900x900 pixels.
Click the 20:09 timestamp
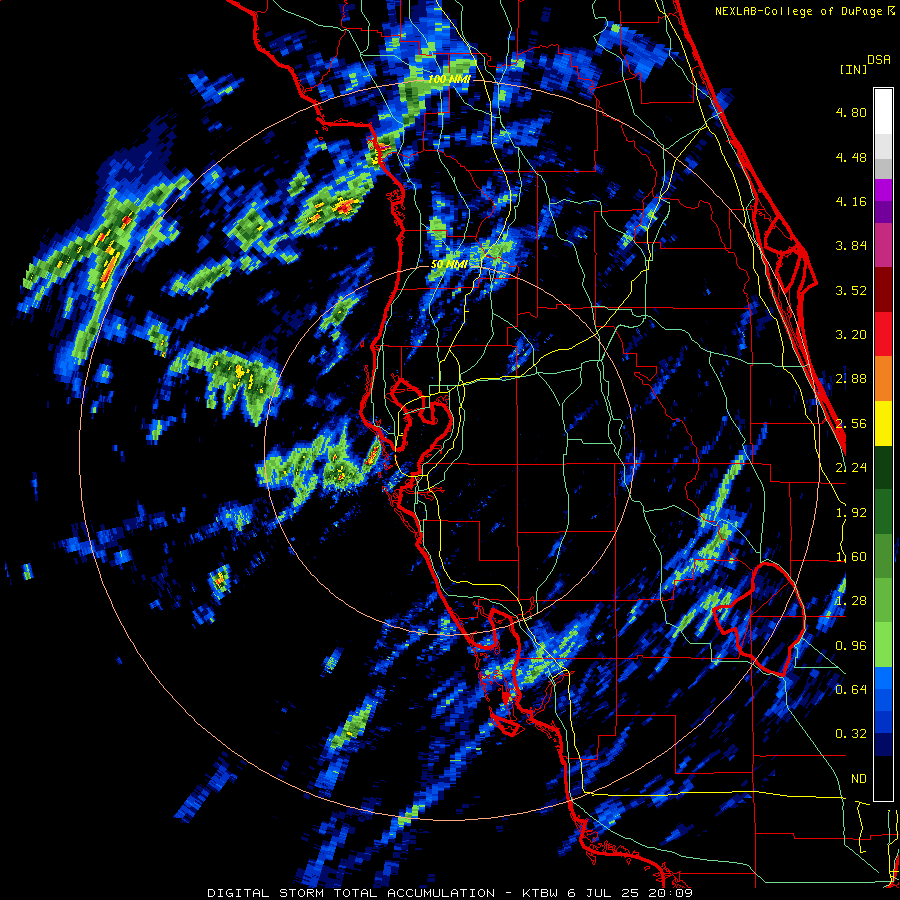click(x=672, y=893)
